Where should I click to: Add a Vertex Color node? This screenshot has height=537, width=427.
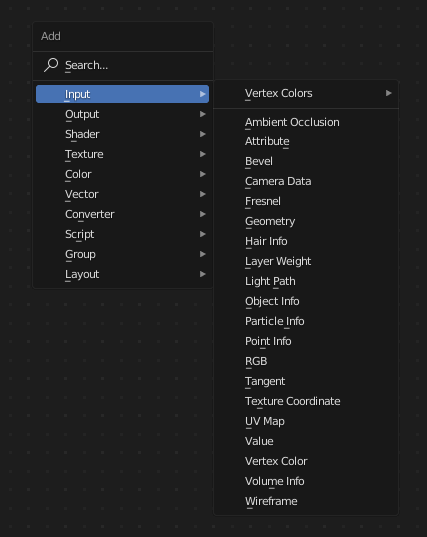click(306, 461)
